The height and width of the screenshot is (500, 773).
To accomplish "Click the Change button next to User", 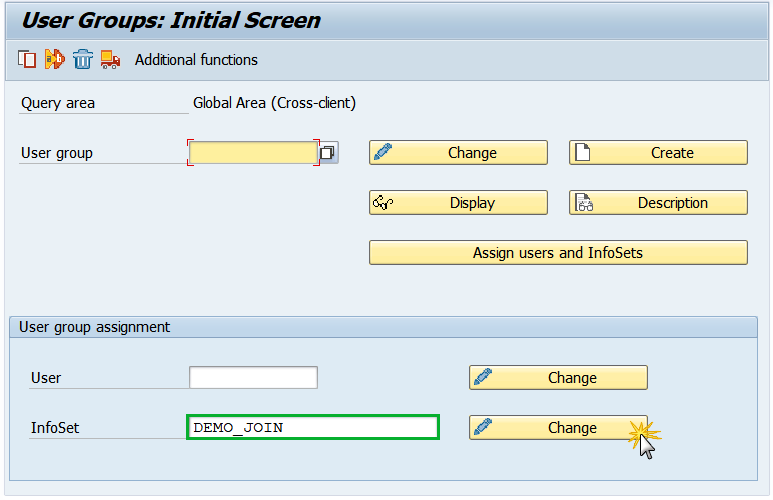I will pyautogui.click(x=558, y=378).
